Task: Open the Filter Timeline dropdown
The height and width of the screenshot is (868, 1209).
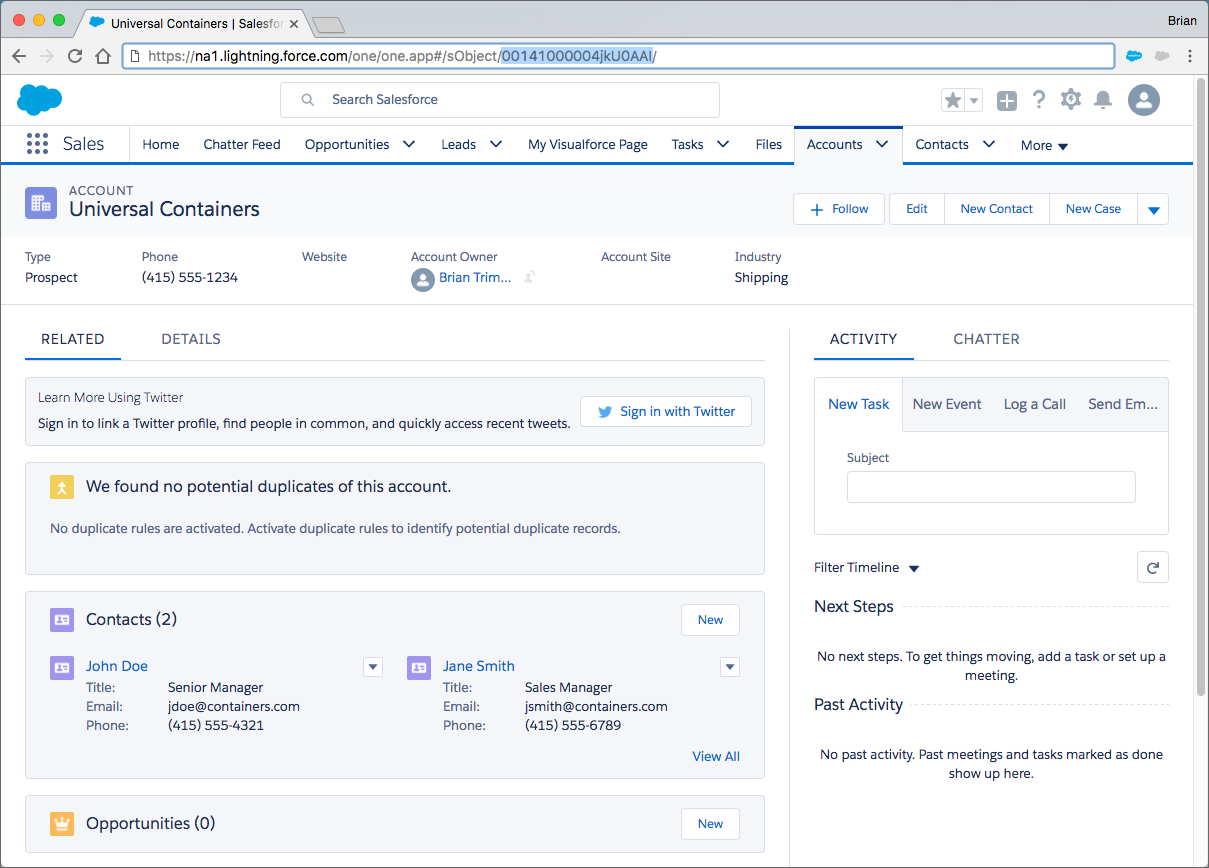Action: coord(867,567)
